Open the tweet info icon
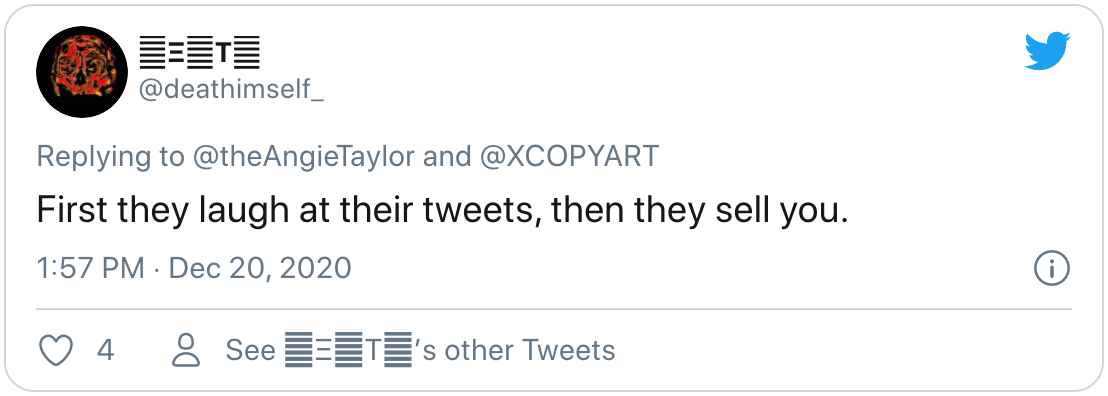Viewport: 1108px width, 396px height. click(x=1052, y=269)
